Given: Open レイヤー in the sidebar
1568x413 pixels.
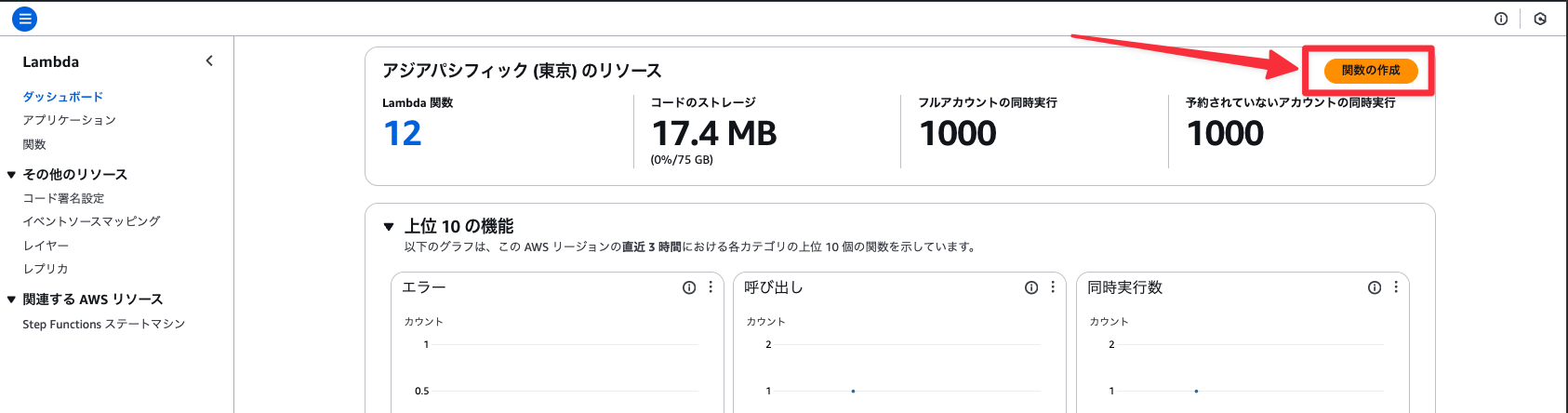Looking at the screenshot, I should point(46,246).
